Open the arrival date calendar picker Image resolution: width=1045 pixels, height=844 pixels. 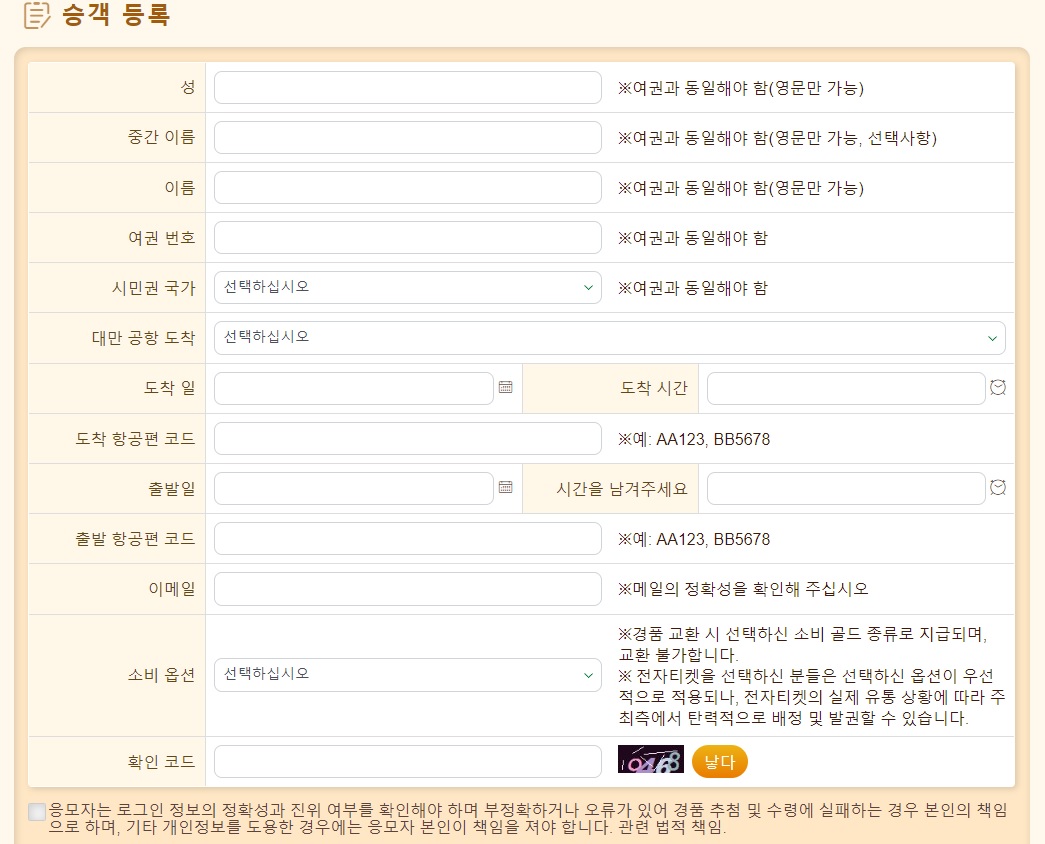click(x=506, y=387)
